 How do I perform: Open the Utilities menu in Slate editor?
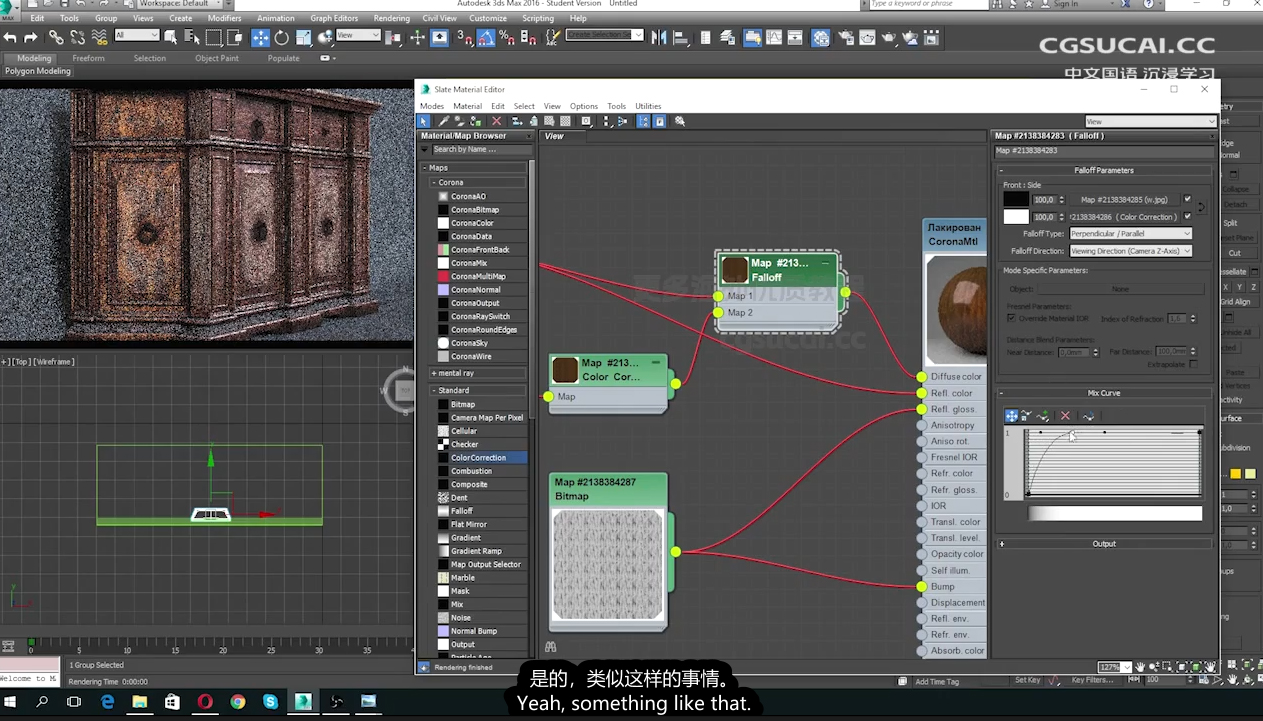[648, 106]
